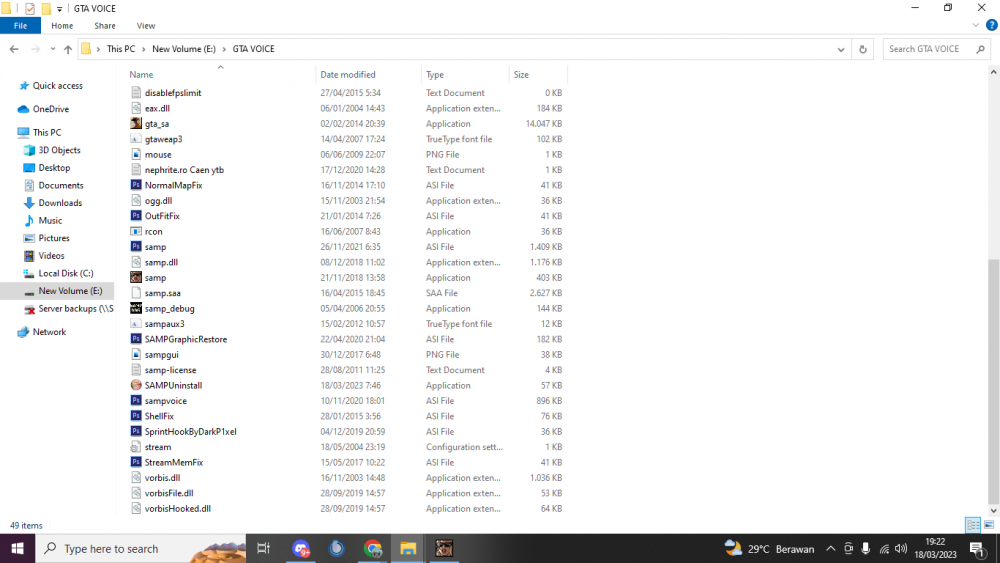Expand the address bar history dropdown
Viewport: 1000px width, 563px height.
pos(841,49)
